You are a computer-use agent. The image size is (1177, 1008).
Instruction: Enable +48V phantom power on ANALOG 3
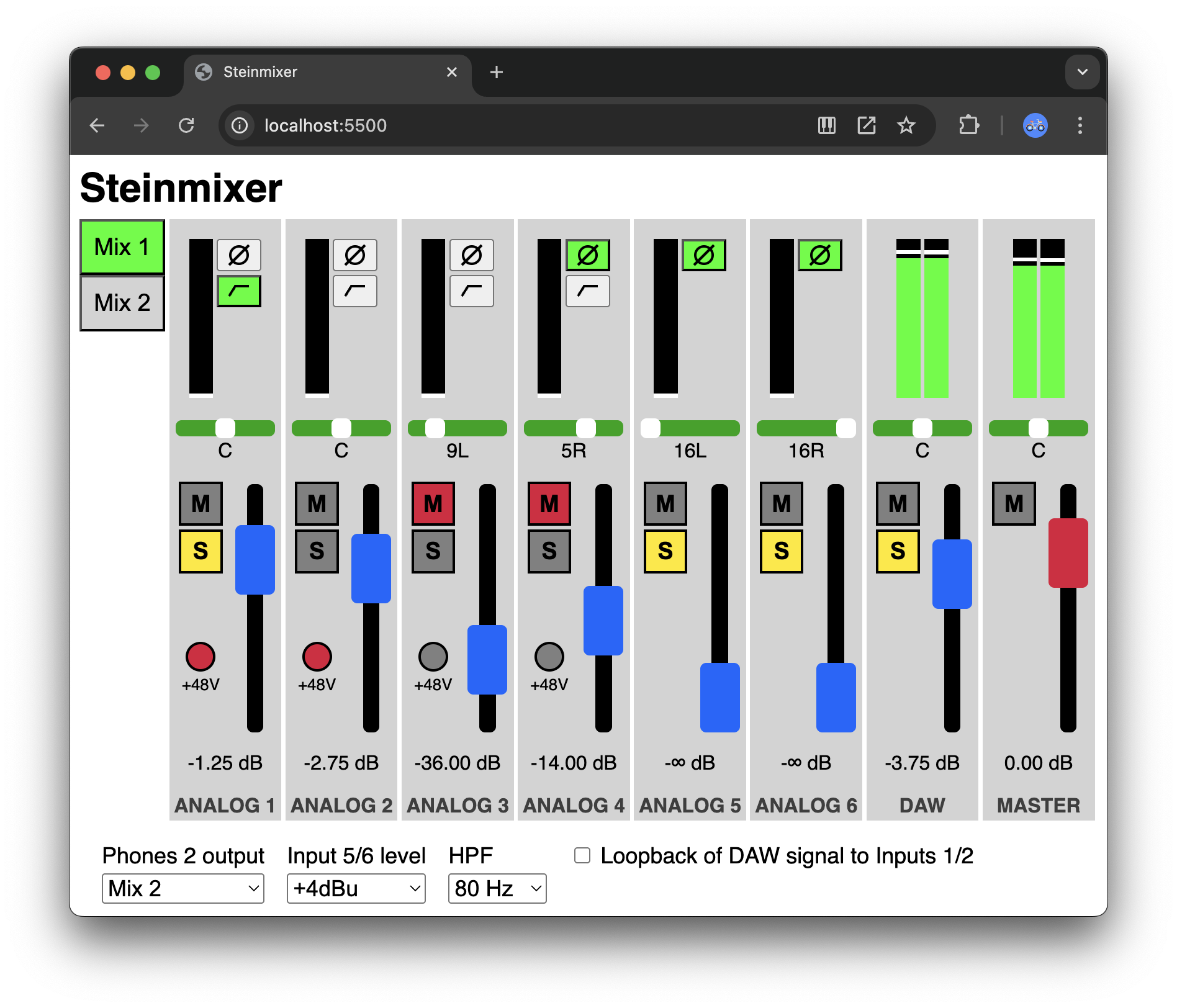[433, 657]
